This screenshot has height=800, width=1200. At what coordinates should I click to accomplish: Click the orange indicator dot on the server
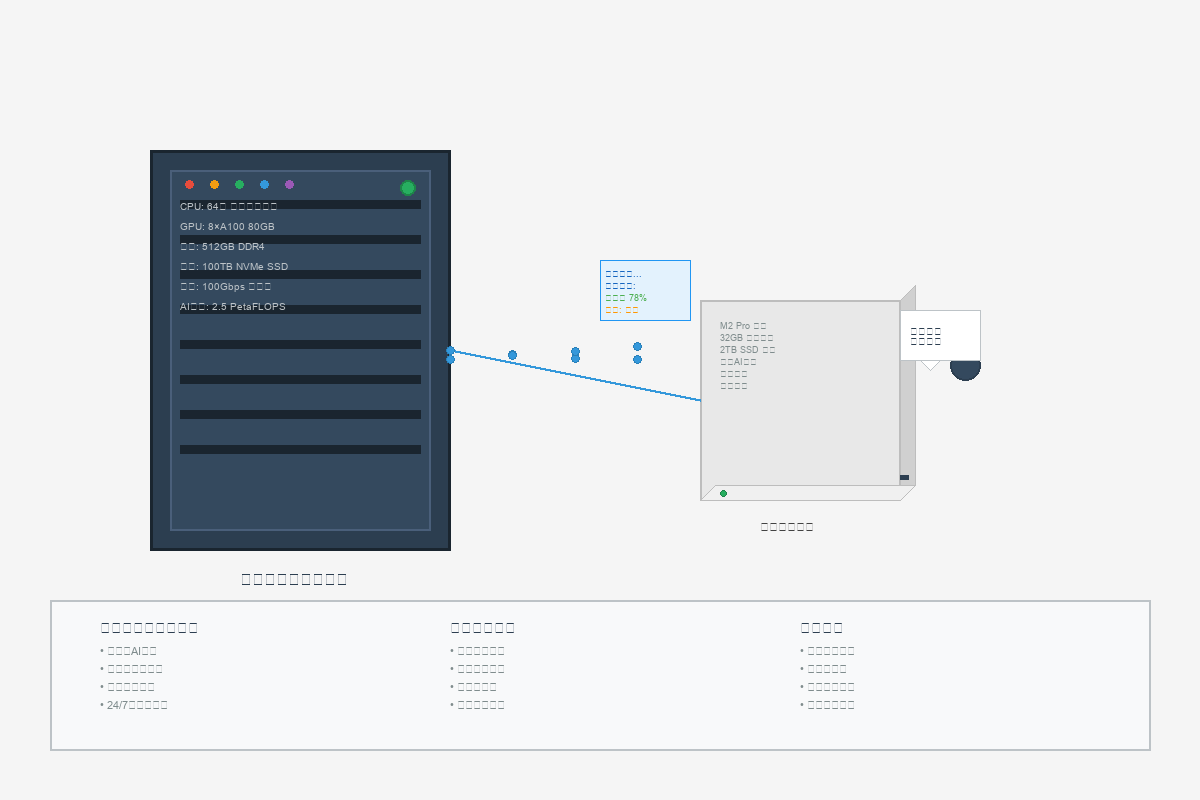(x=214, y=184)
